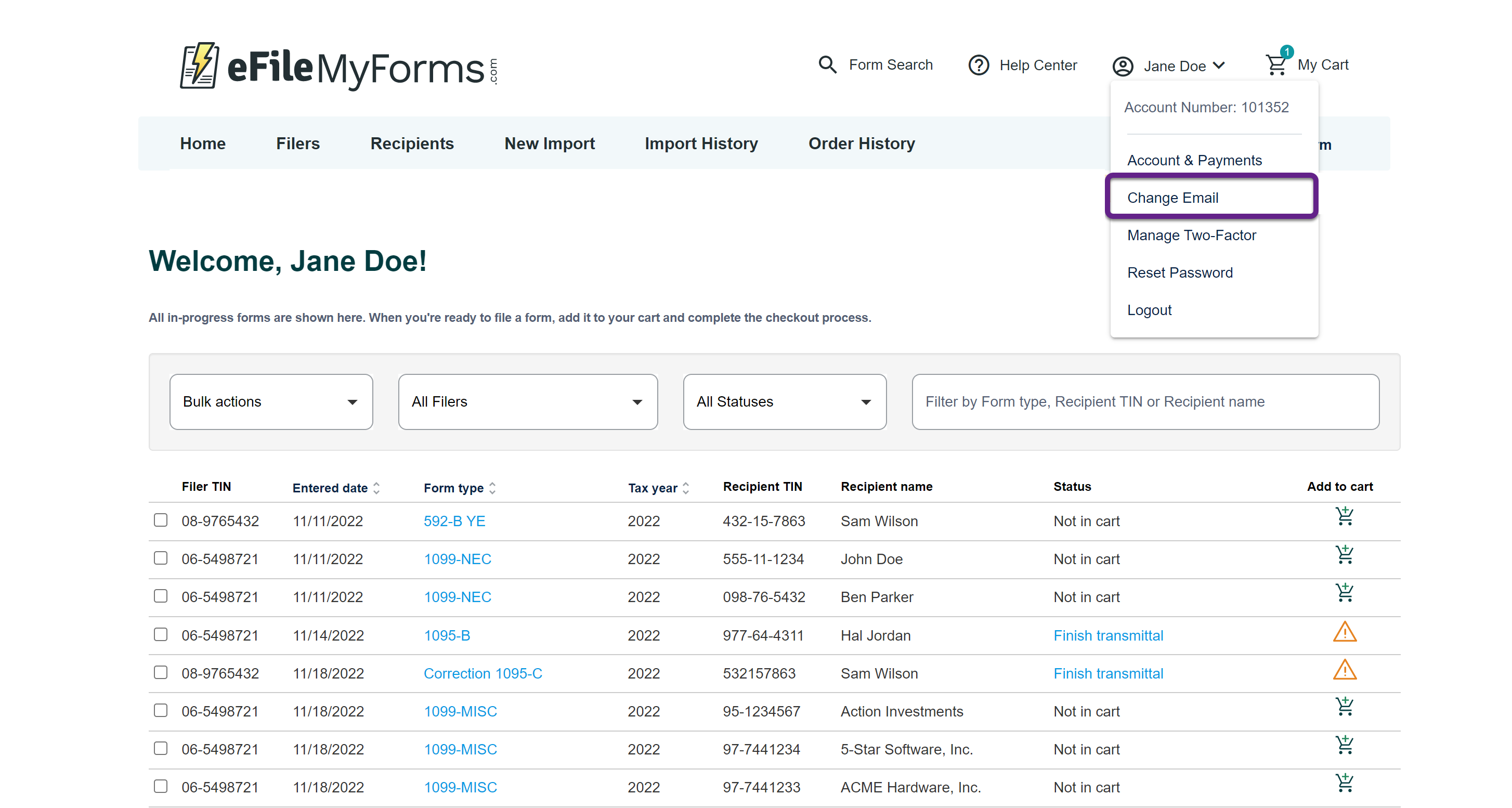Select checkbox for Correction 1095-C row

(x=160, y=672)
